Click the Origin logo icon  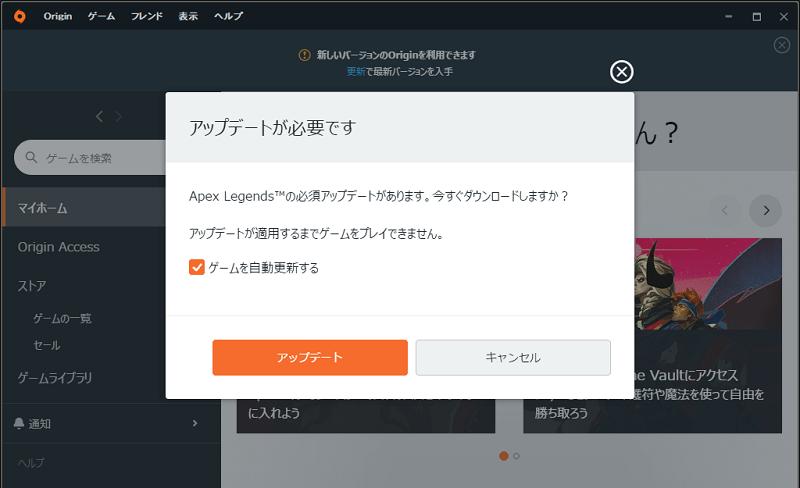pyautogui.click(x=19, y=16)
